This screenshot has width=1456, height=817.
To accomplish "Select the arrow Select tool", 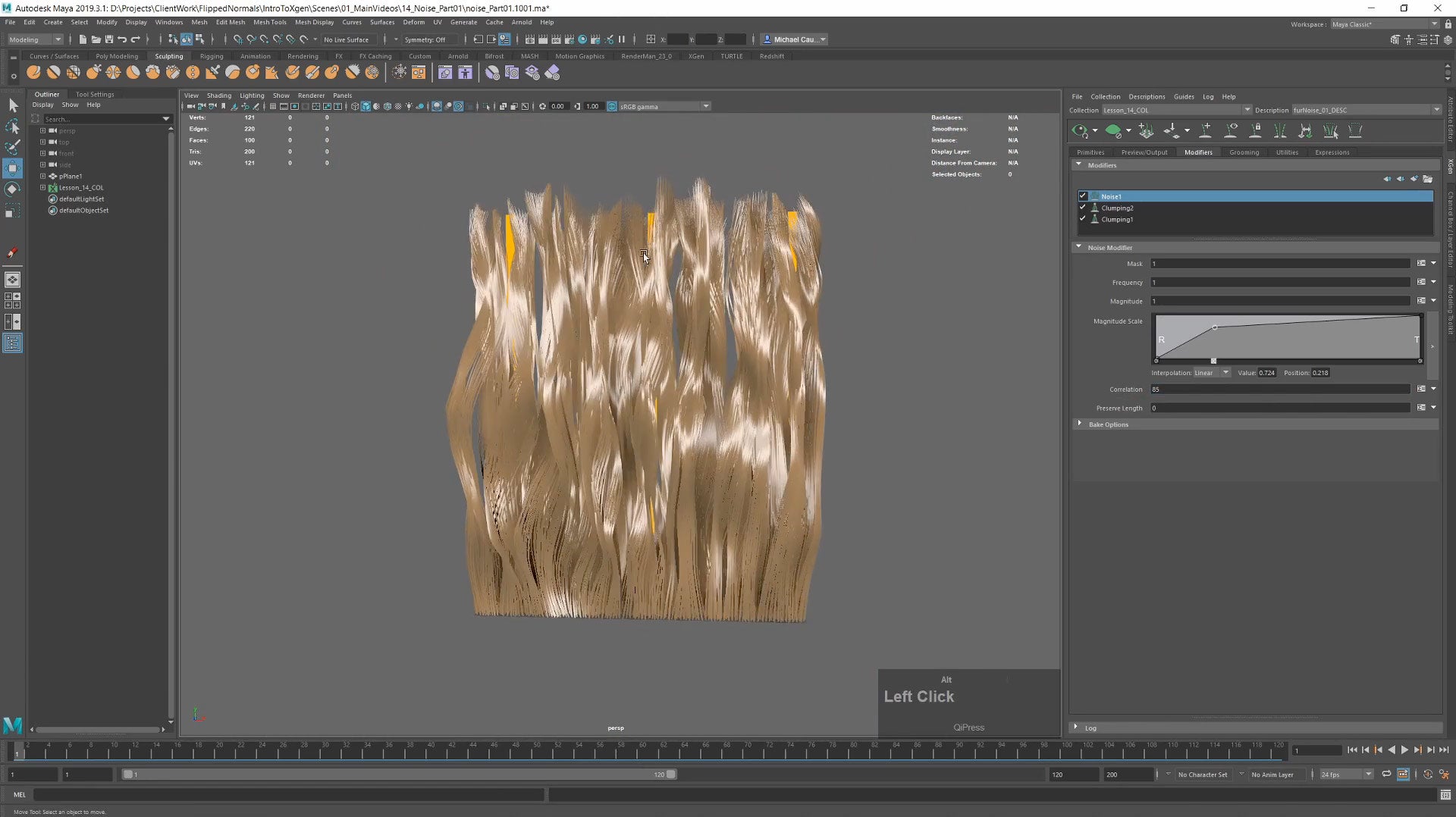I will [13, 105].
